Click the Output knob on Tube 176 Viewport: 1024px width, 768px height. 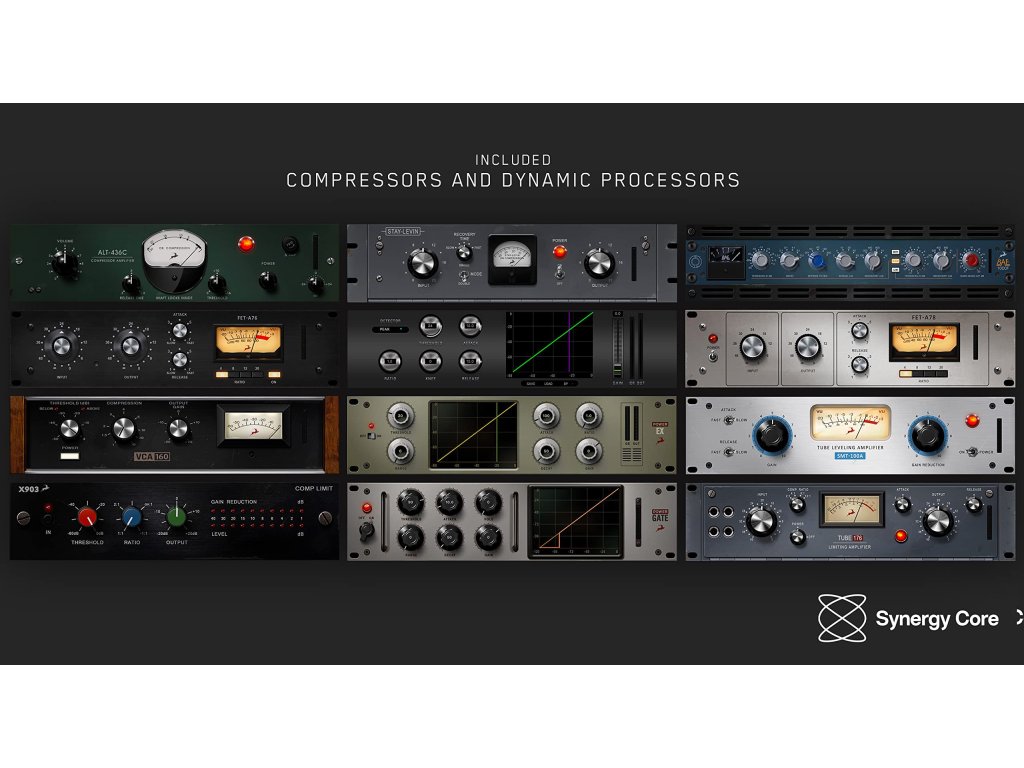coord(937,521)
